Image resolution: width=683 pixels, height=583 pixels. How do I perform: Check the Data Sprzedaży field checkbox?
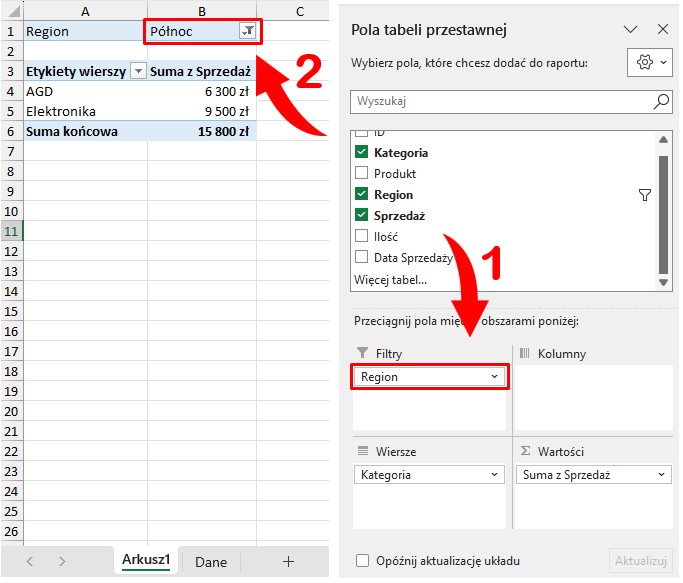coord(361,257)
